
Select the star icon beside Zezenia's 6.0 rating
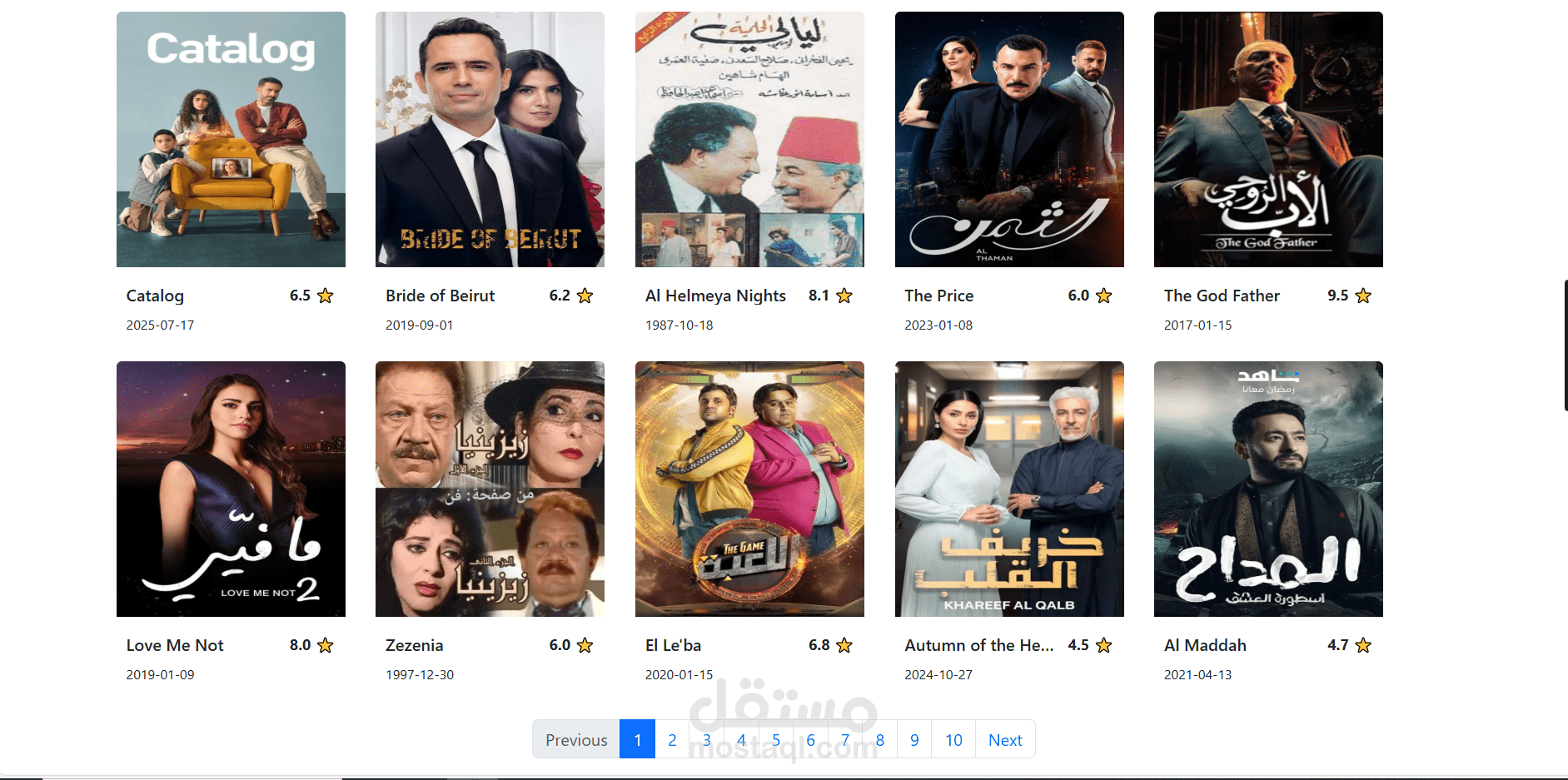[x=585, y=645]
